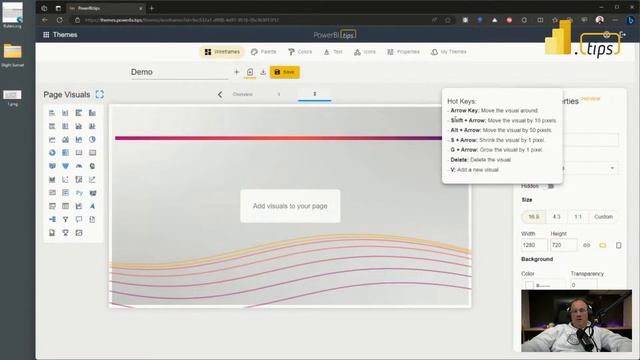This screenshot has height=360, width=640.
Task: Open the folder icon on the desktop
Action: point(13,51)
